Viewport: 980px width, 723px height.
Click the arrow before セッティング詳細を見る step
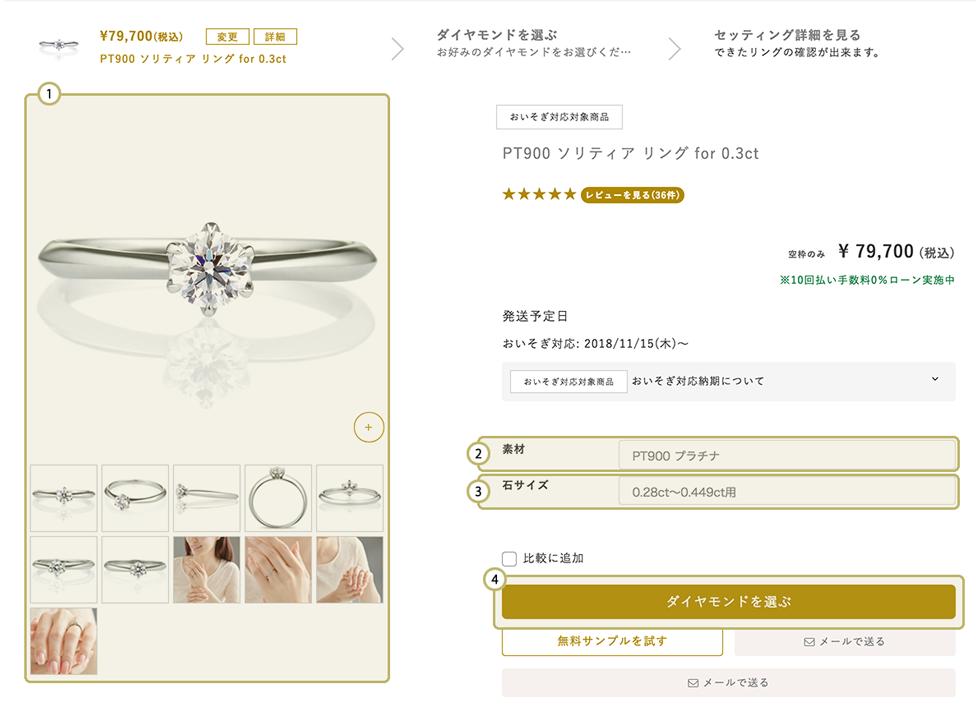coord(674,49)
